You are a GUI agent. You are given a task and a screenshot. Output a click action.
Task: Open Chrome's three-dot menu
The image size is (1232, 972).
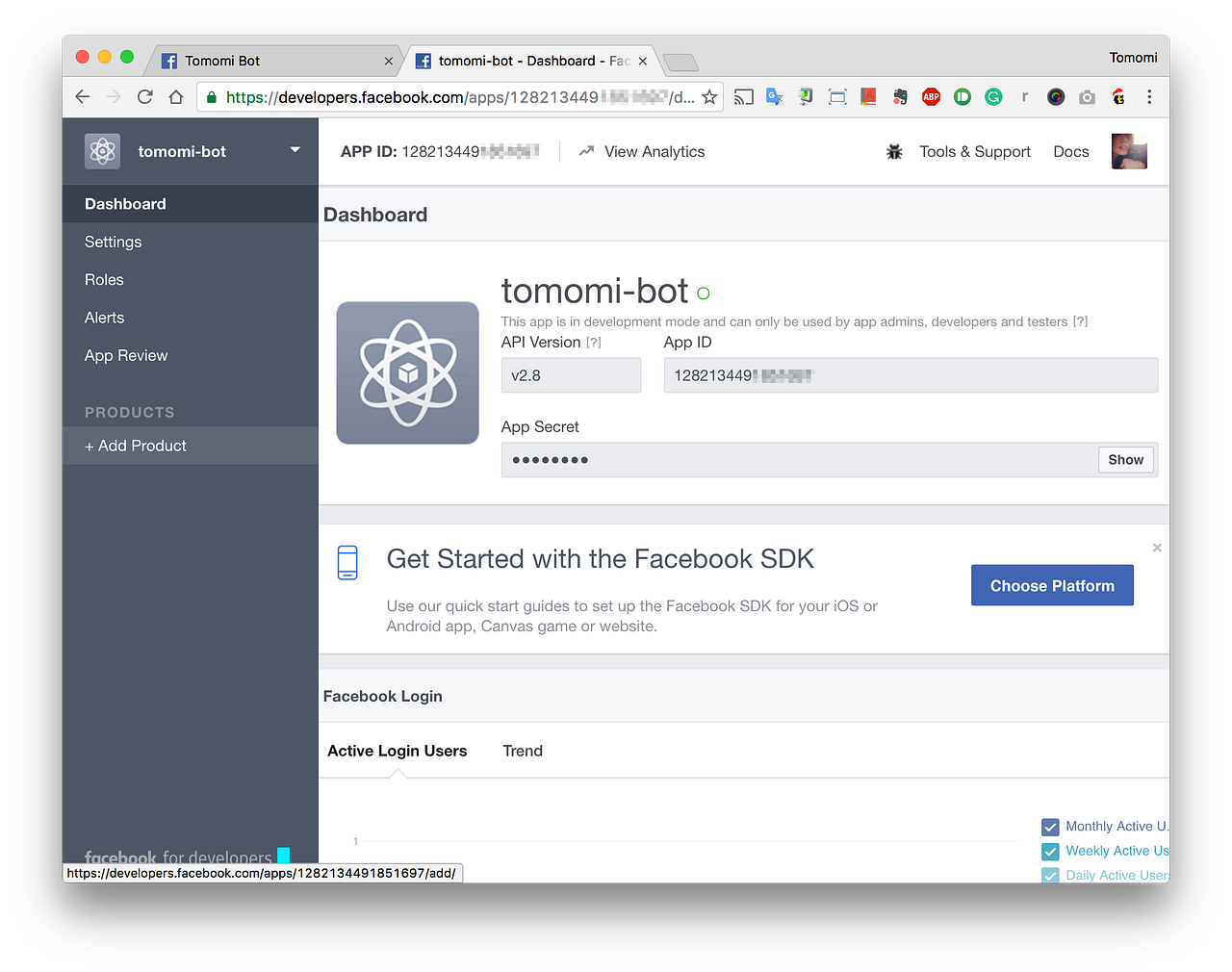click(1148, 96)
